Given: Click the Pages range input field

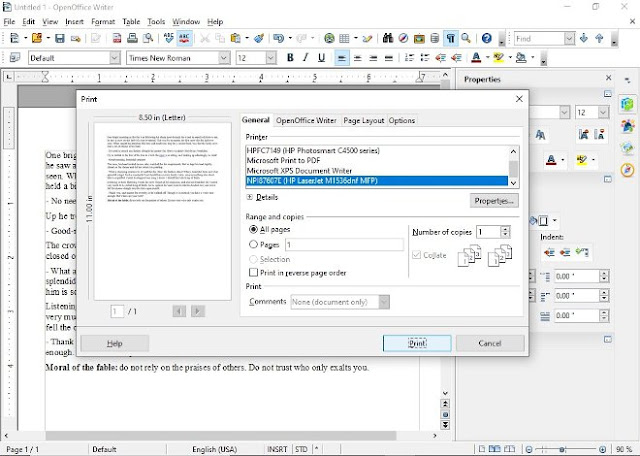Looking at the screenshot, I should pos(344,245).
